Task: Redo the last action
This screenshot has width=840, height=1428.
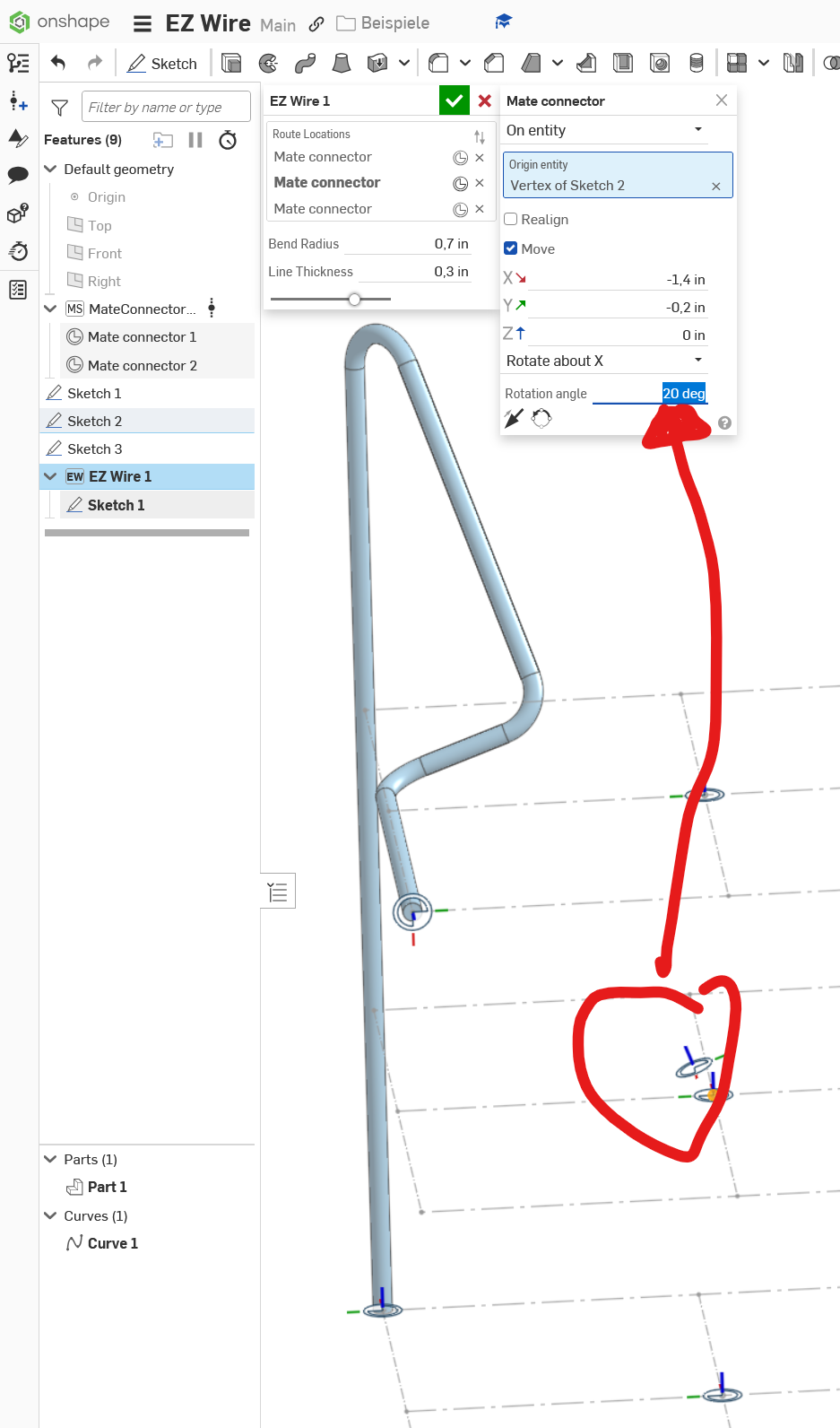Action: [x=94, y=63]
